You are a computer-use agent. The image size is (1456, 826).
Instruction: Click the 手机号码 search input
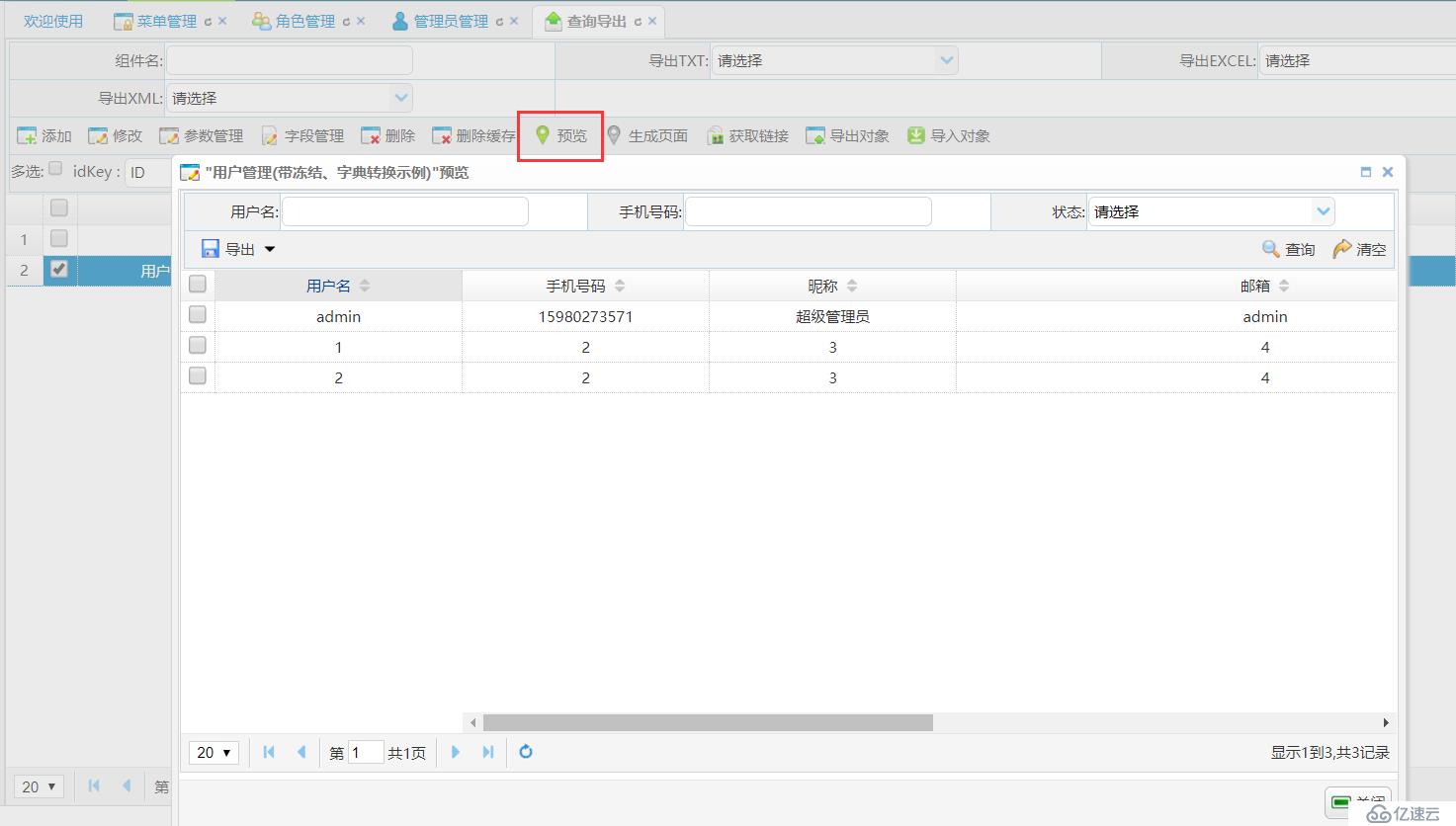coord(809,211)
